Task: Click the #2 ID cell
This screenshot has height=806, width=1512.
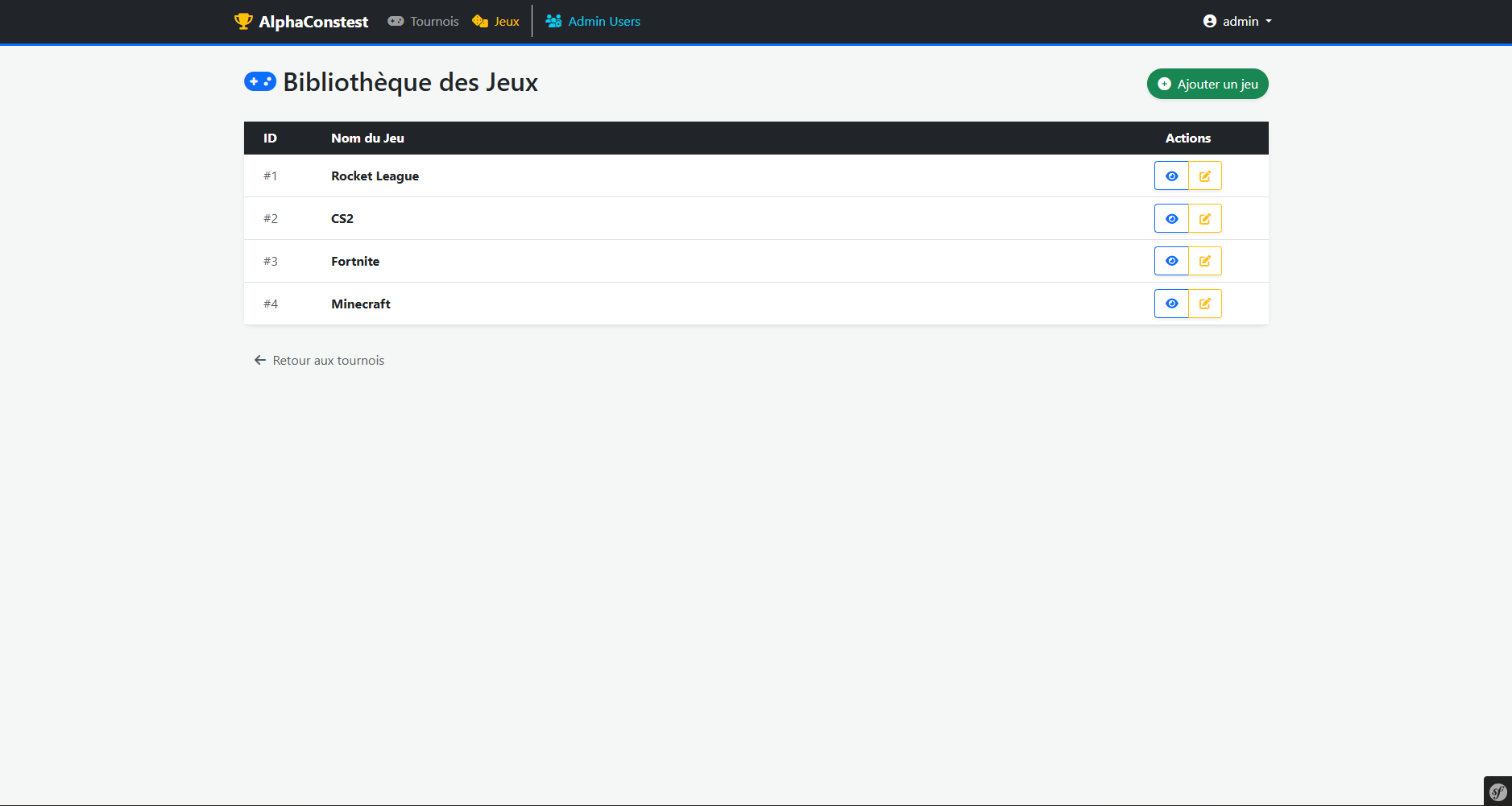Action: click(271, 218)
